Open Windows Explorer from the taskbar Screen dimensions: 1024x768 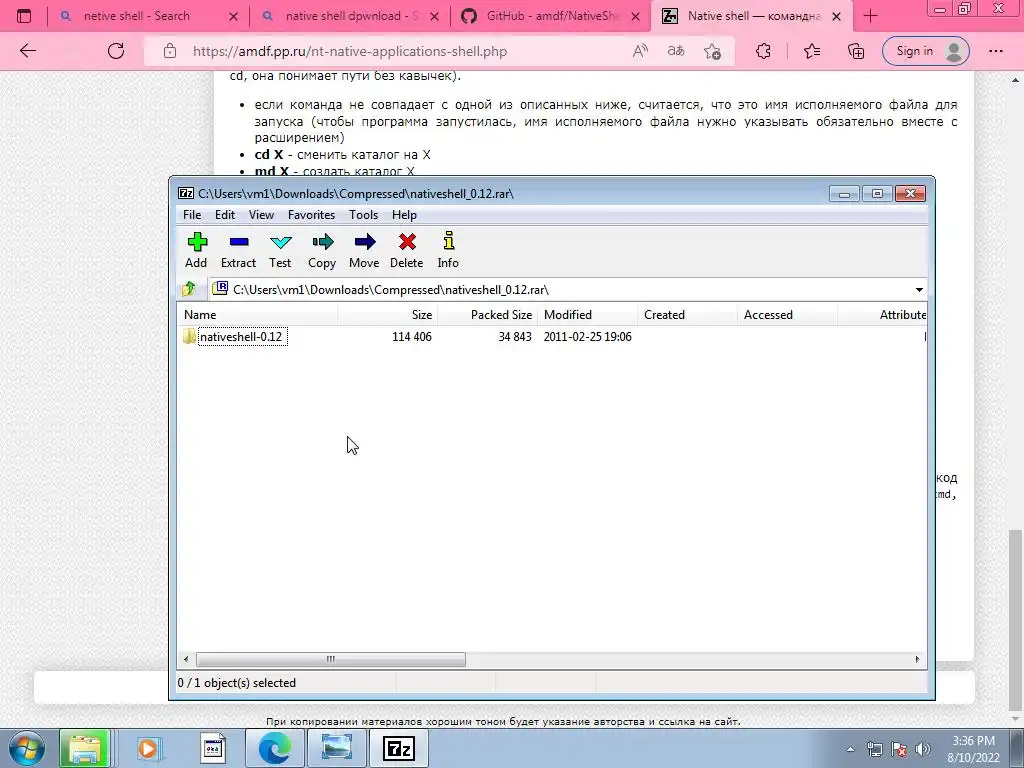pyautogui.click(x=84, y=748)
